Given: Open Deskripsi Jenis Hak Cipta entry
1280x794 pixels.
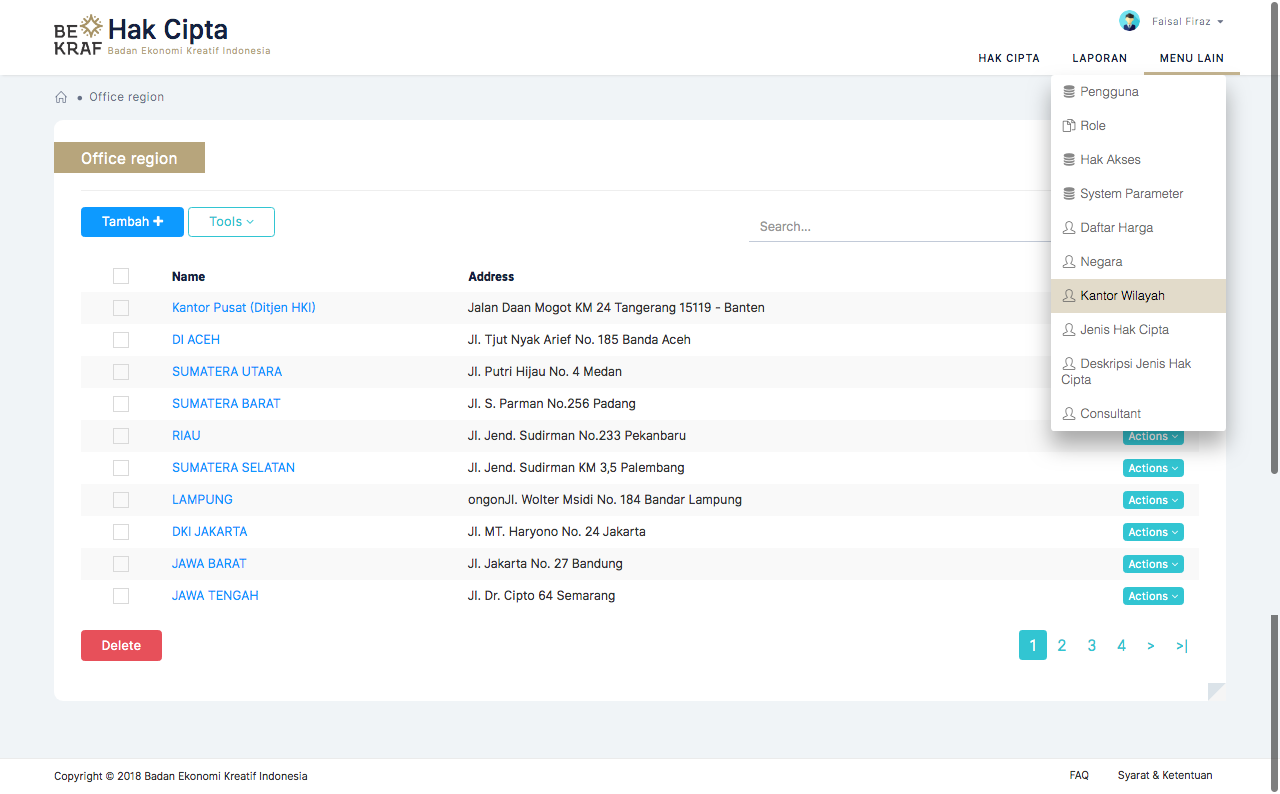Looking at the screenshot, I should (x=1138, y=372).
